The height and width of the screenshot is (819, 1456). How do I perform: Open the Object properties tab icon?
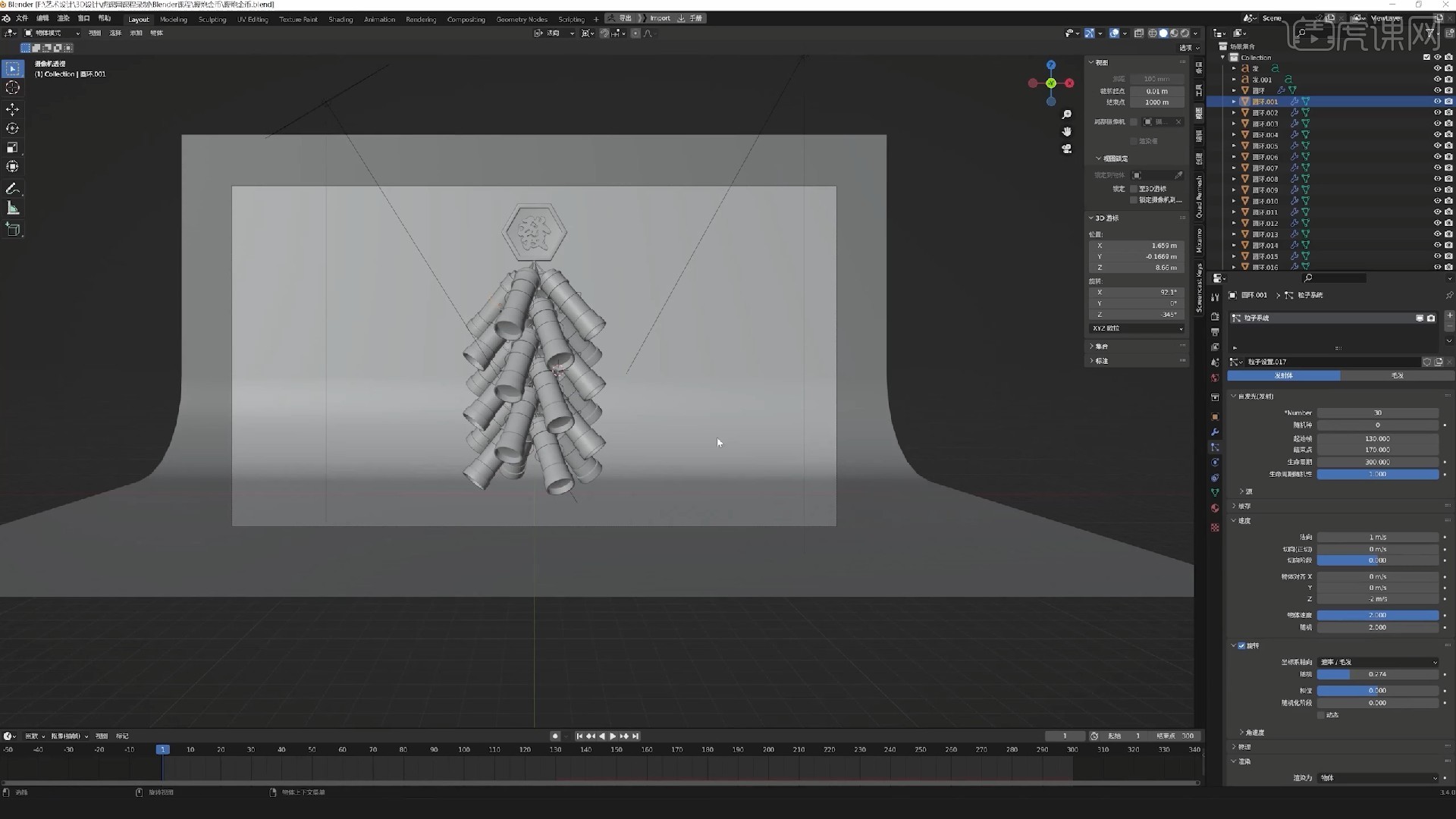click(x=1215, y=417)
